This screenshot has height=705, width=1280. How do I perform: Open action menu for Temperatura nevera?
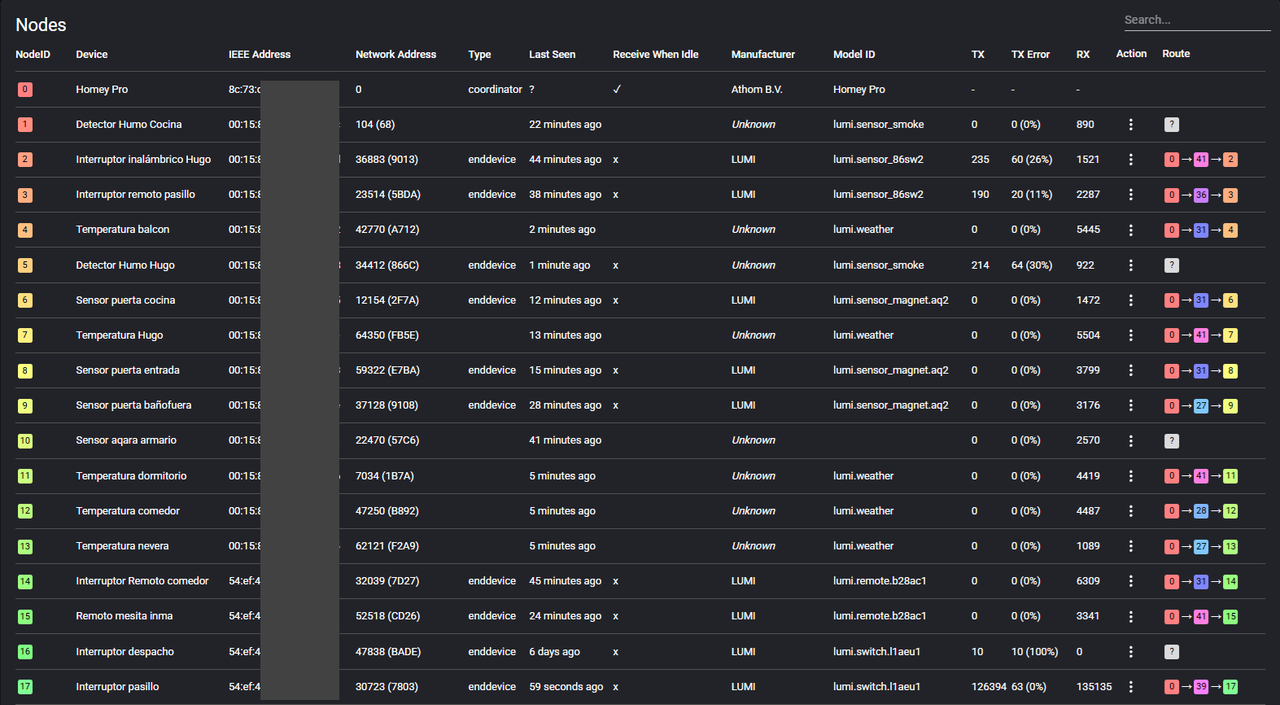coord(1131,547)
